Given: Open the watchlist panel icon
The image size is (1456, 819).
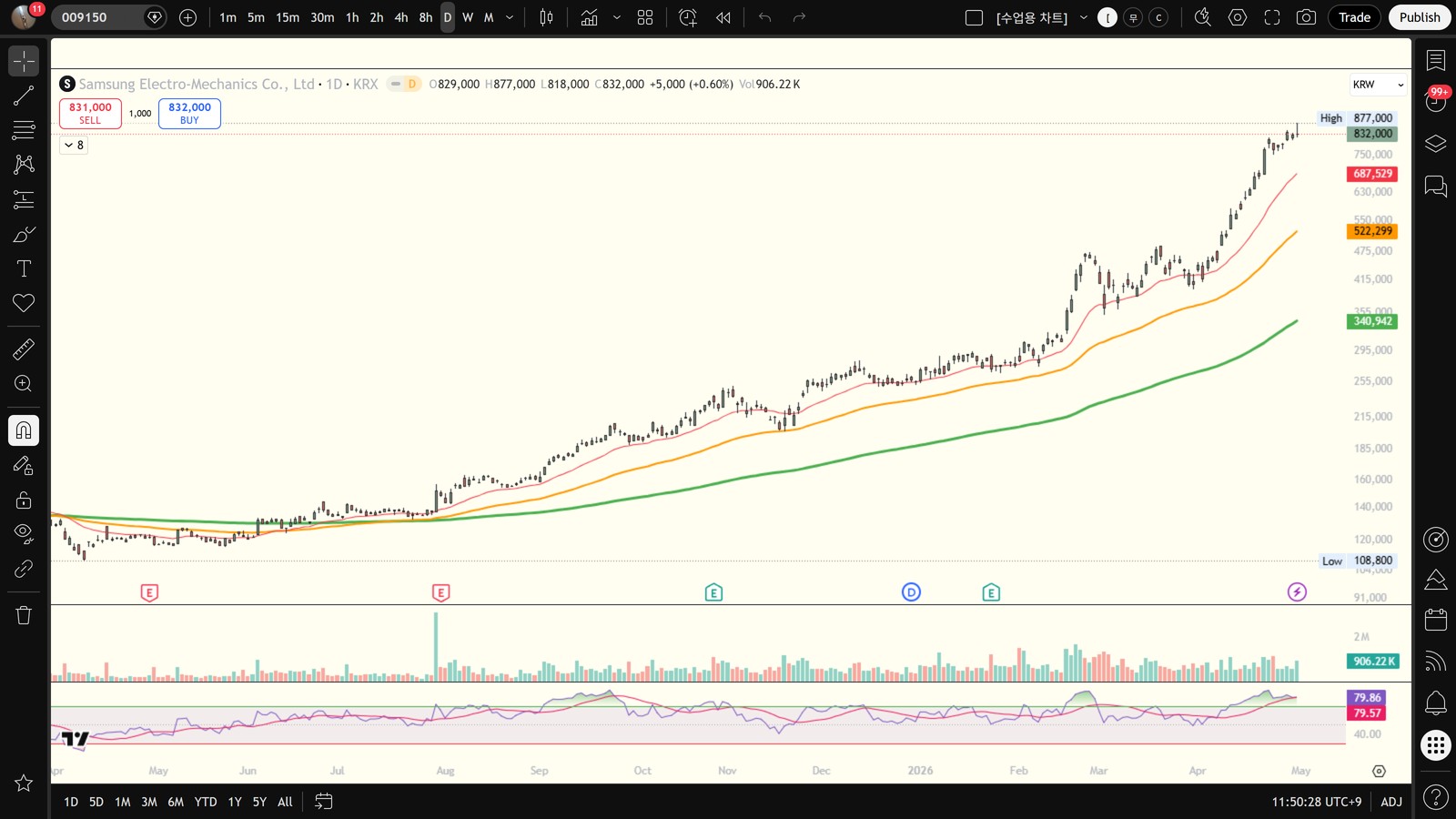Looking at the screenshot, I should coord(1436,61).
